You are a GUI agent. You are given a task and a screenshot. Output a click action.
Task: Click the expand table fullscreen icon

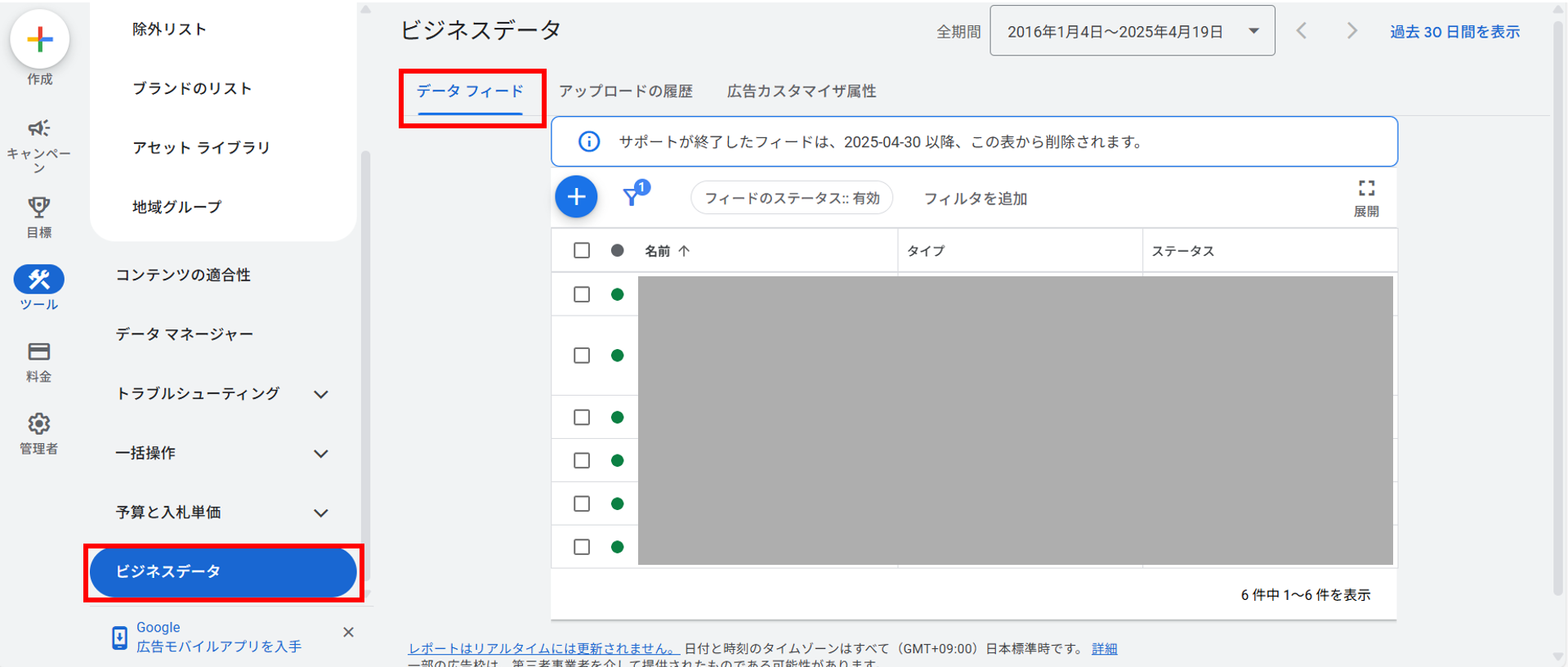pyautogui.click(x=1366, y=189)
